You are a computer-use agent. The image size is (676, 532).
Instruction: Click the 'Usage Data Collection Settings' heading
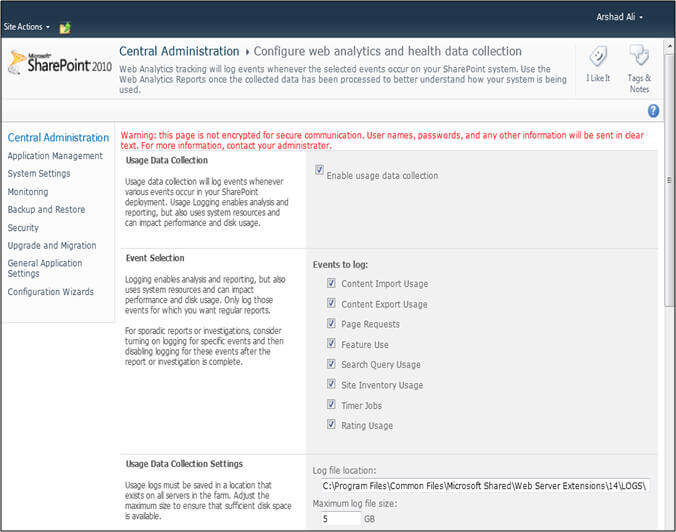point(184,464)
